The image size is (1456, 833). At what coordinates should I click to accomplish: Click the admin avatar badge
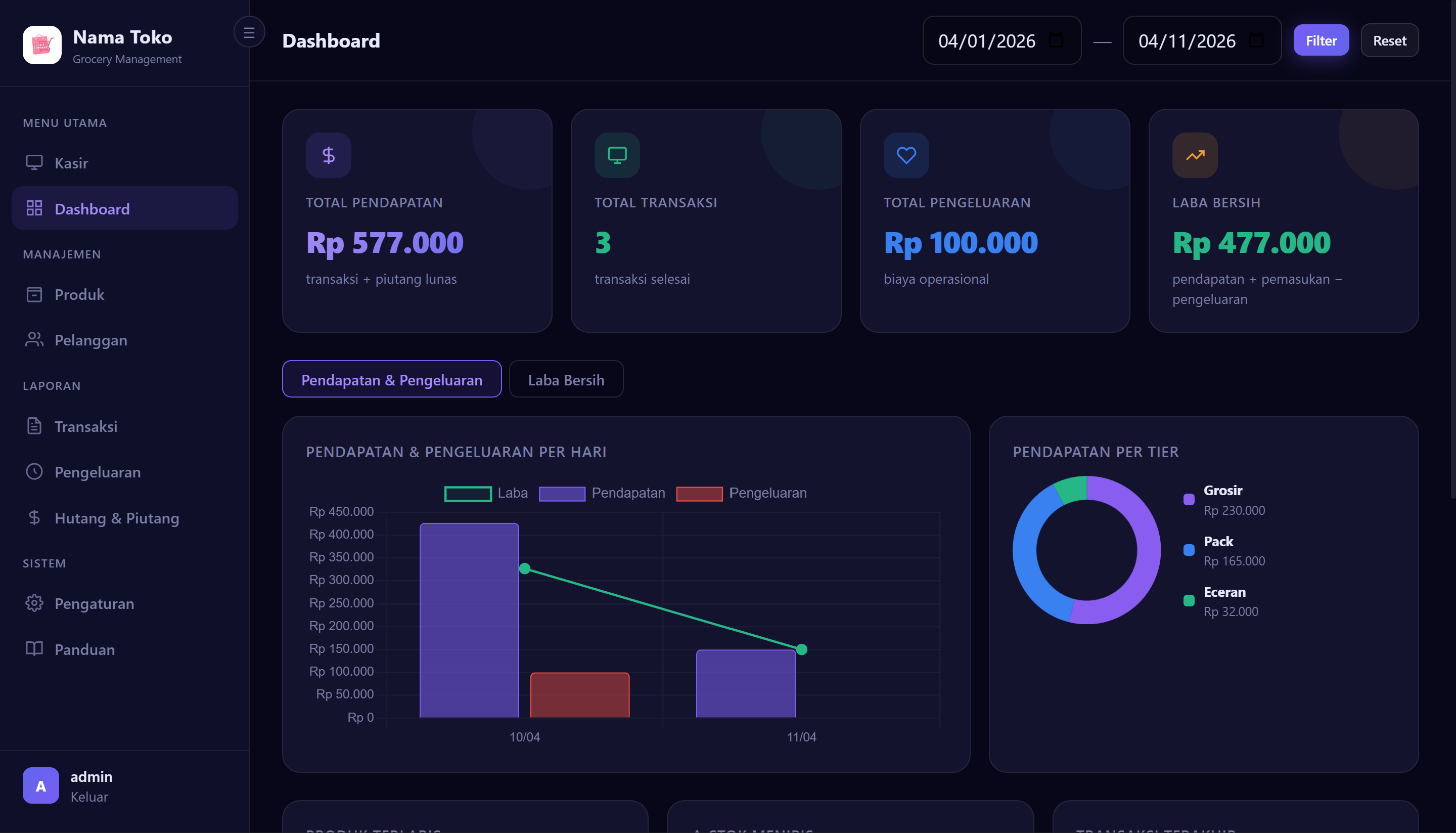[x=40, y=785]
